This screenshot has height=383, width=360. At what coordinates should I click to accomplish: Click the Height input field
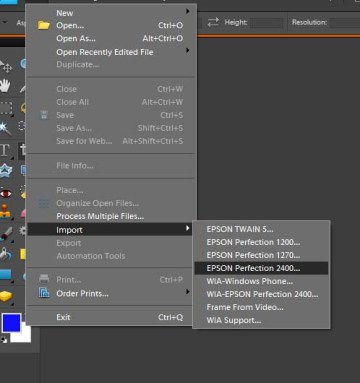click(267, 23)
